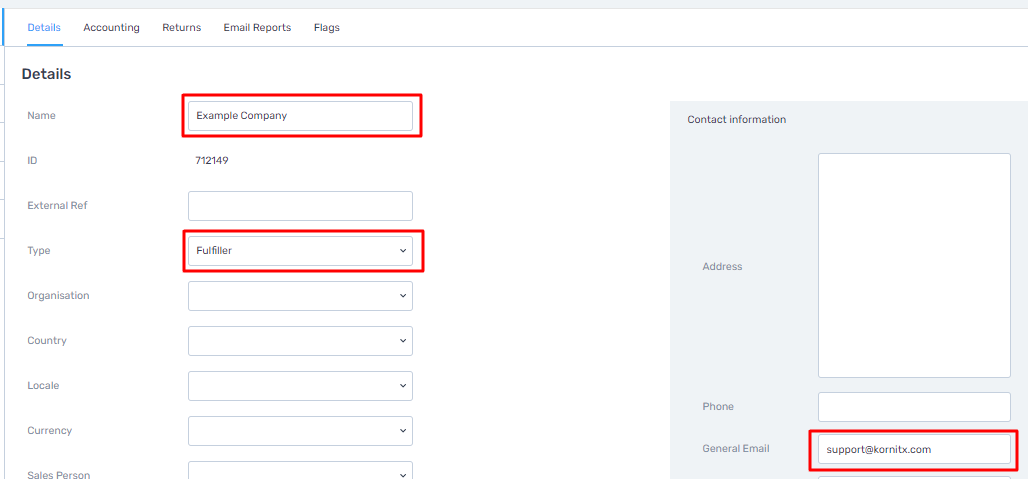The height and width of the screenshot is (479, 1028).
Task: Click the chevron arrow of Currency select
Action: tap(403, 431)
